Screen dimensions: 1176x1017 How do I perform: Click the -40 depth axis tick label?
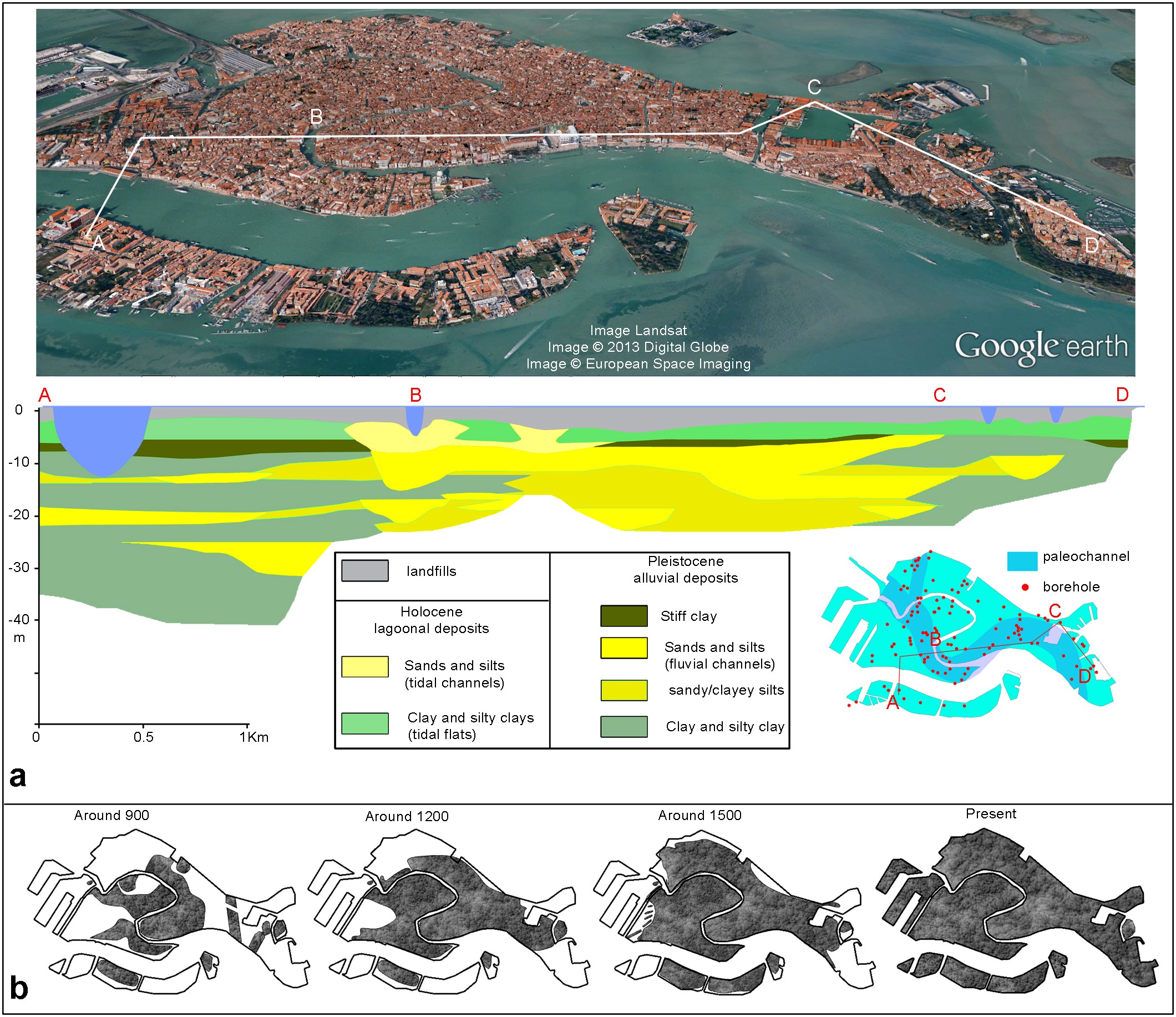click(x=19, y=620)
